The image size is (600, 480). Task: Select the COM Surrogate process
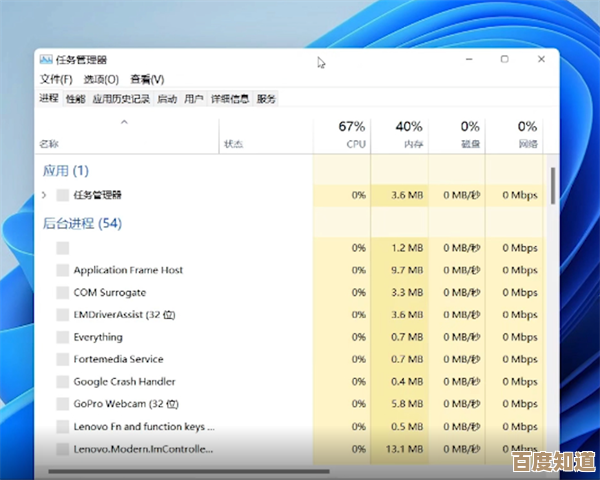(x=110, y=293)
